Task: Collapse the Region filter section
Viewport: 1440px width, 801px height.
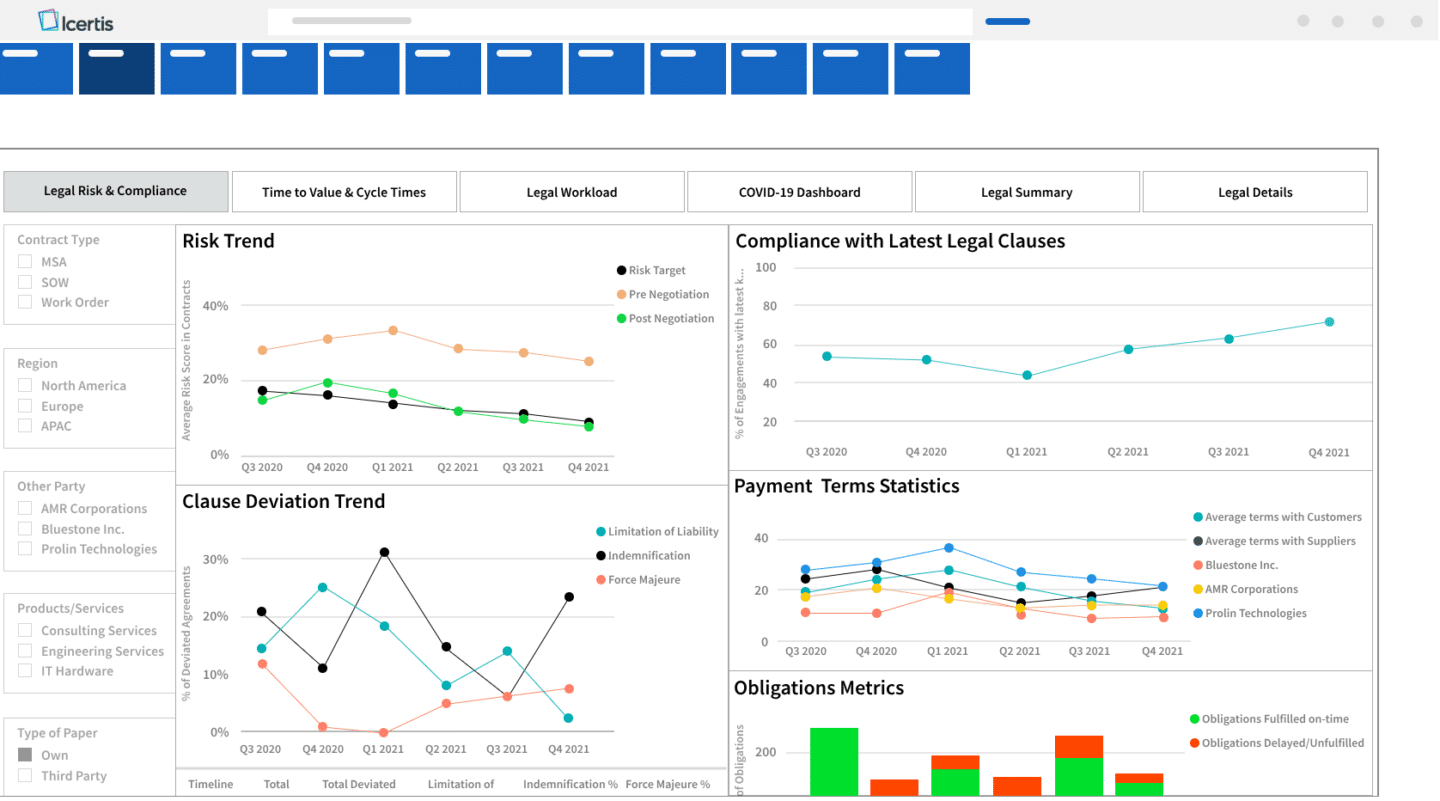Action: [x=37, y=363]
